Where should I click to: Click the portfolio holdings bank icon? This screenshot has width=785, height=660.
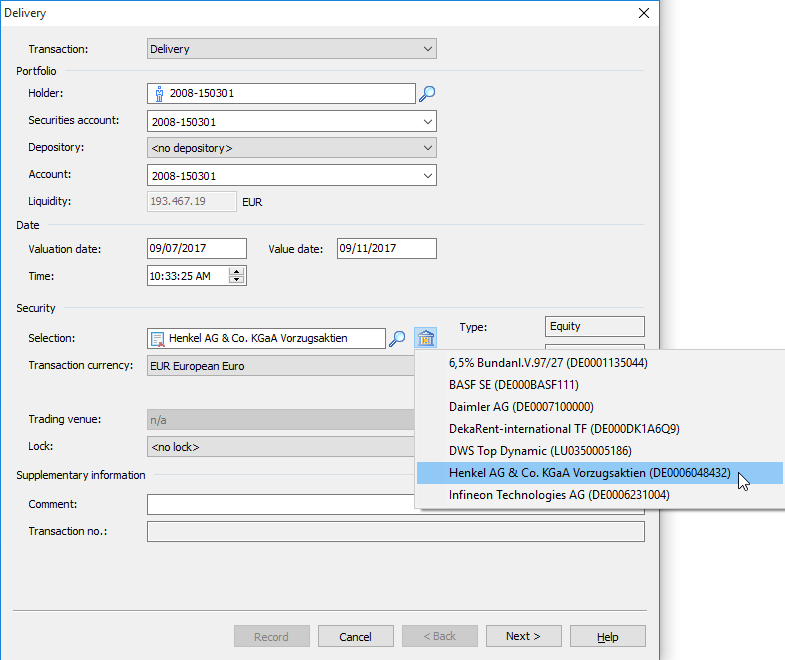click(426, 338)
